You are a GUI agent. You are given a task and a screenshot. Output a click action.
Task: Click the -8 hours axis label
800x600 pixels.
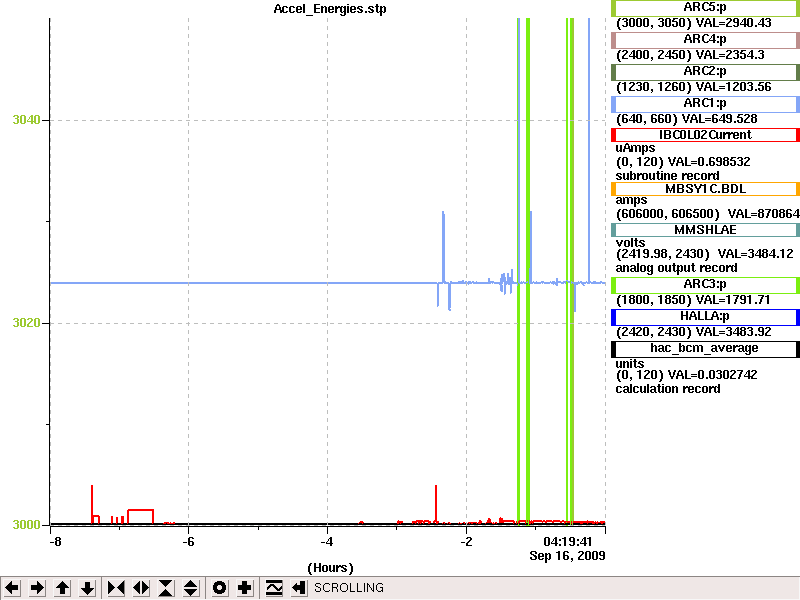[x=55, y=542]
